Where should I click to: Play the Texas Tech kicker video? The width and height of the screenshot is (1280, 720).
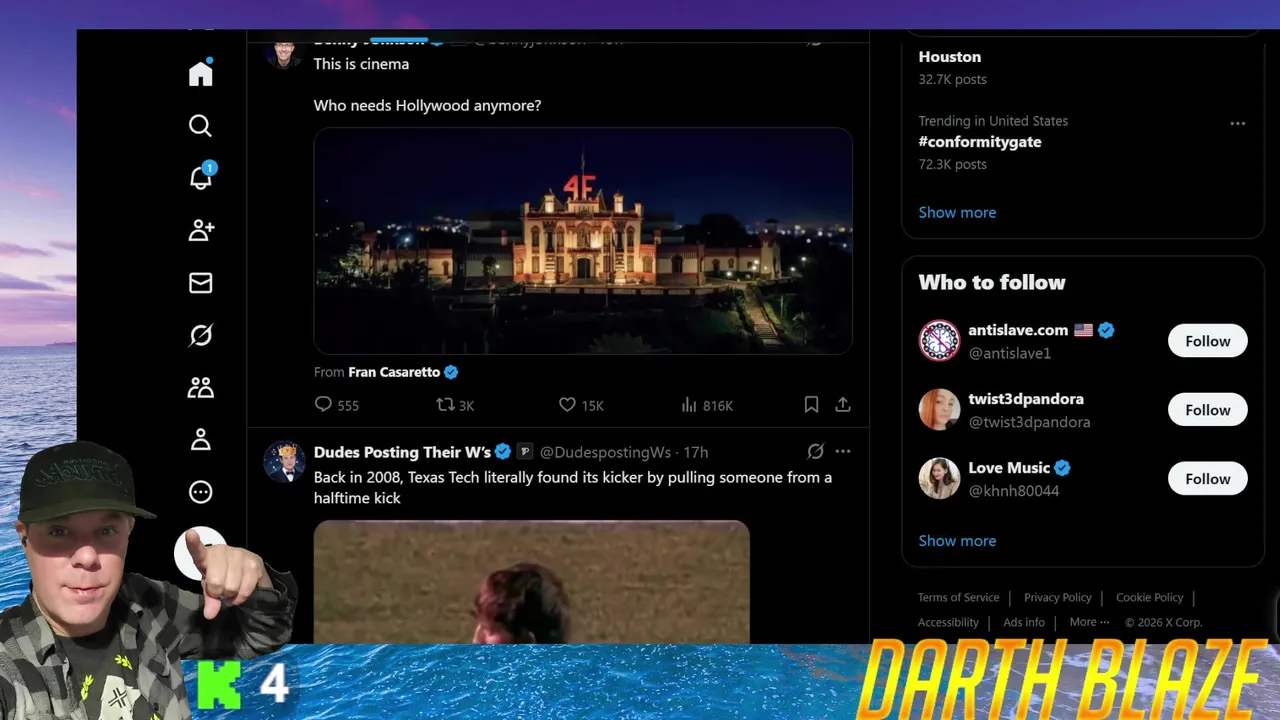point(531,582)
